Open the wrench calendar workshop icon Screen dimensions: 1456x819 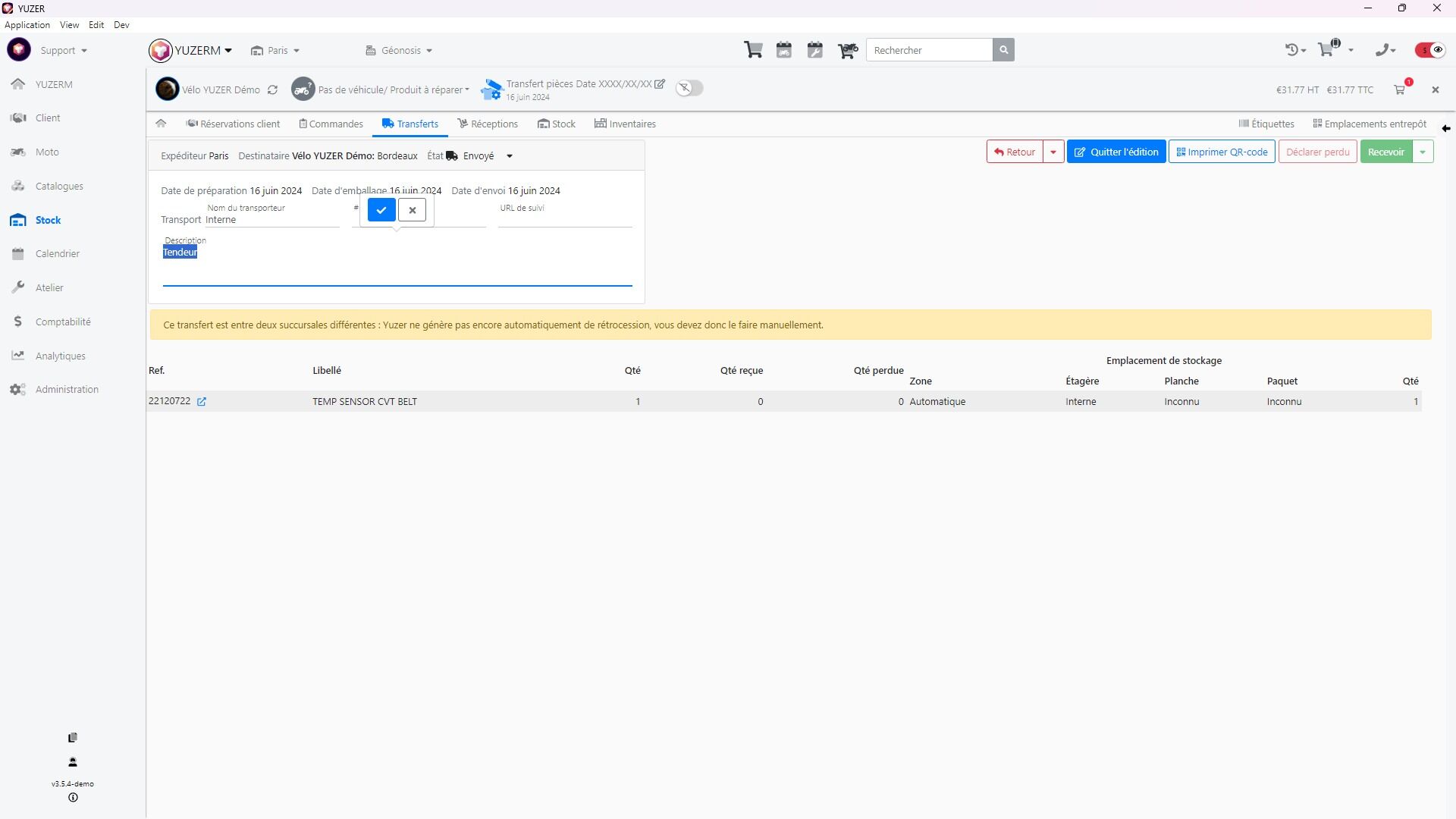pyautogui.click(x=815, y=50)
